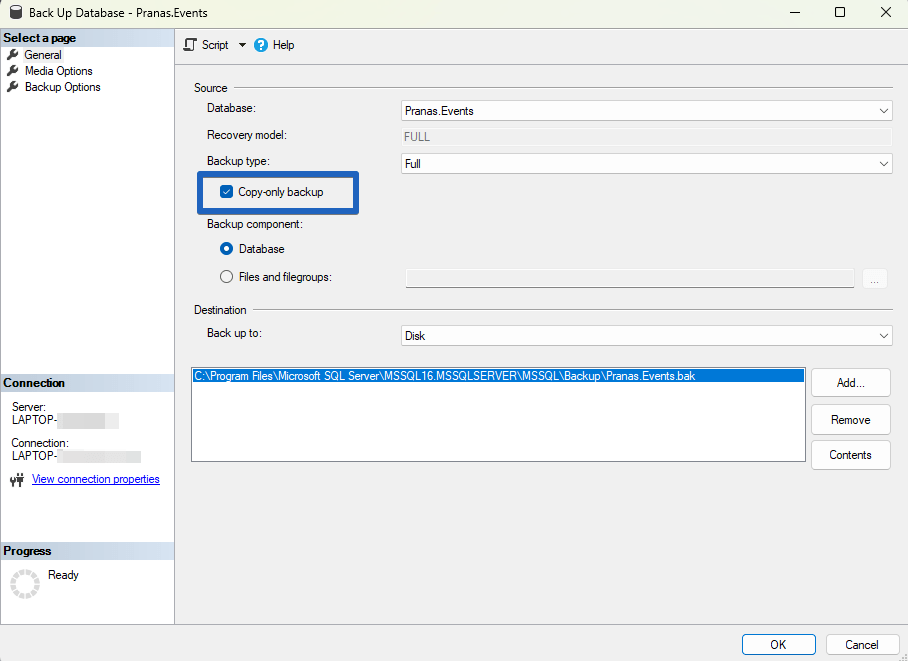908x661 pixels.
Task: Uncheck the Copy-only backup checkbox
Action: point(225,190)
